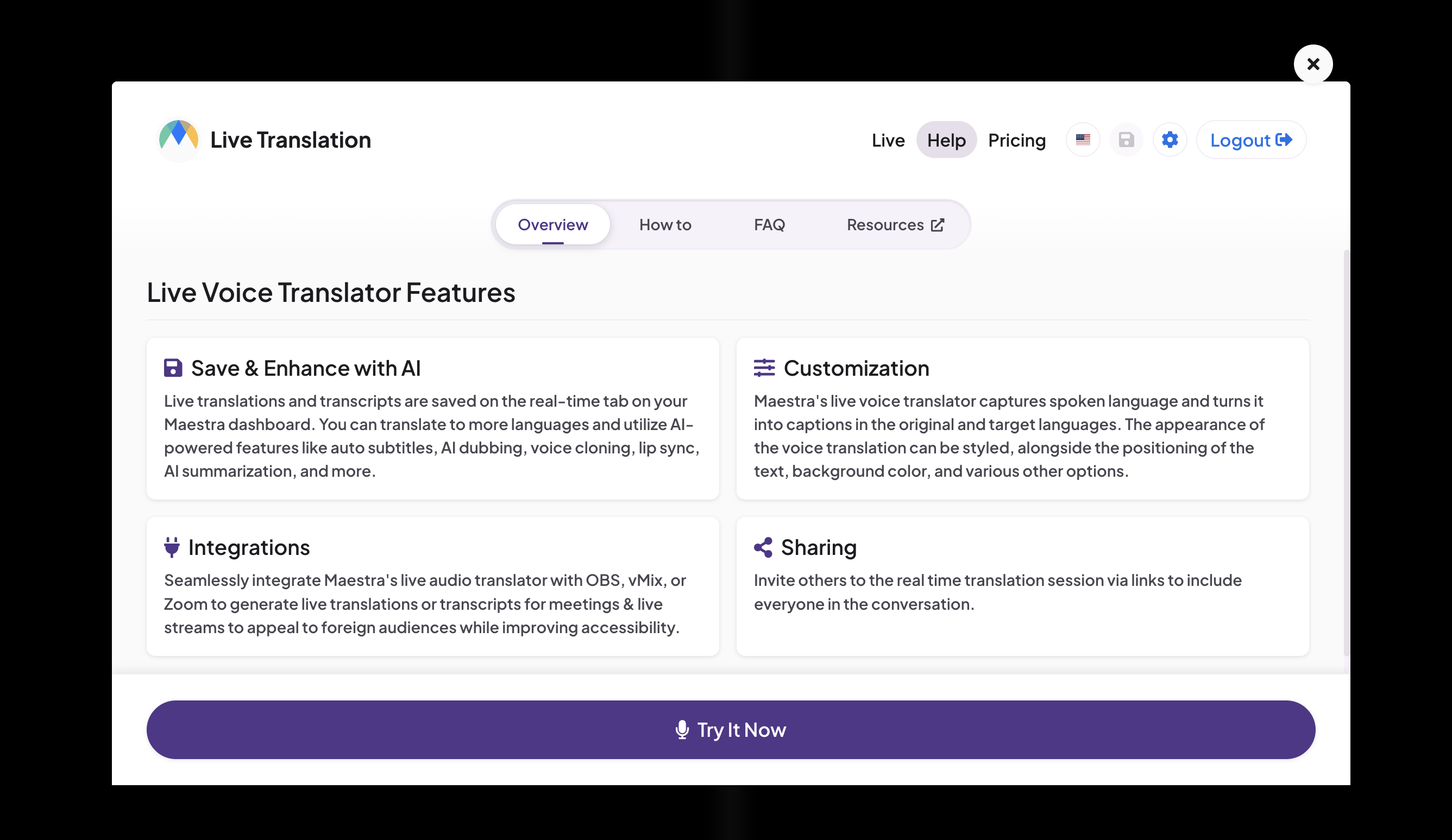1452x840 pixels.
Task: Click the plug icon beside Integrations
Action: tap(172, 547)
